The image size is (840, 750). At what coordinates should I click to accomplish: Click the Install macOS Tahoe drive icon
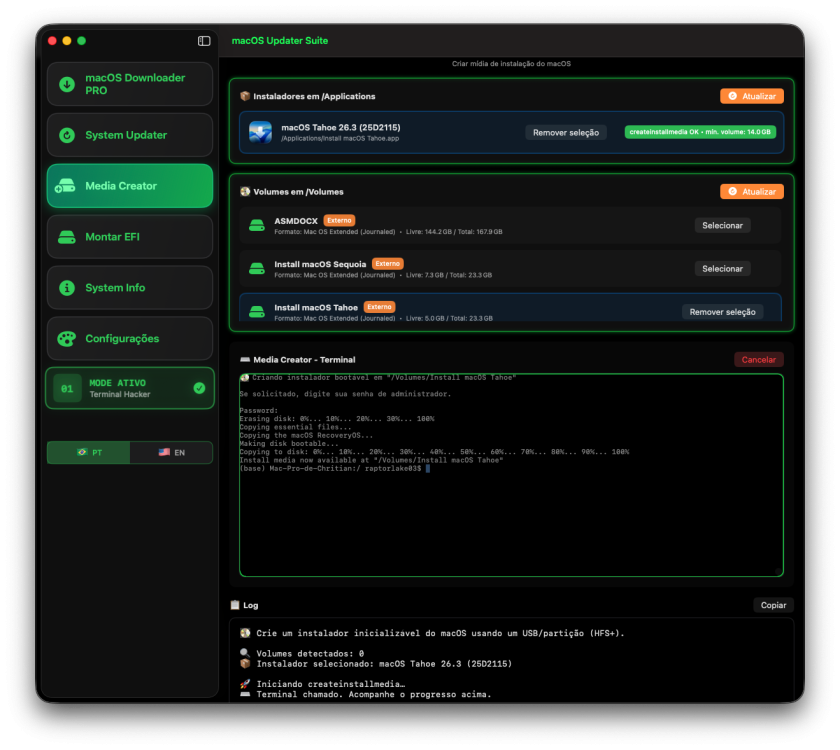[x=257, y=312]
